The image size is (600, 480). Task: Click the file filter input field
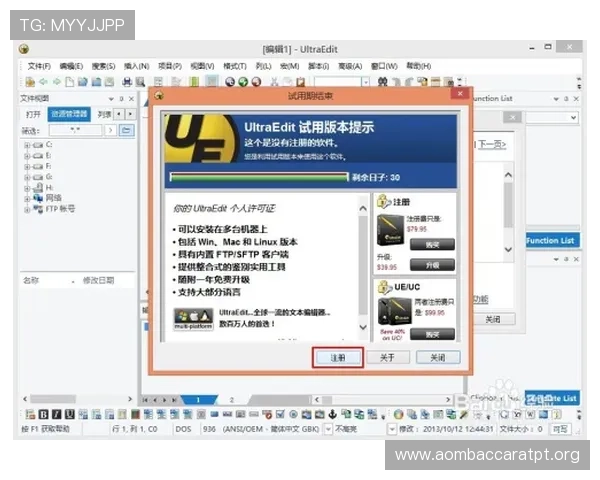[76, 131]
